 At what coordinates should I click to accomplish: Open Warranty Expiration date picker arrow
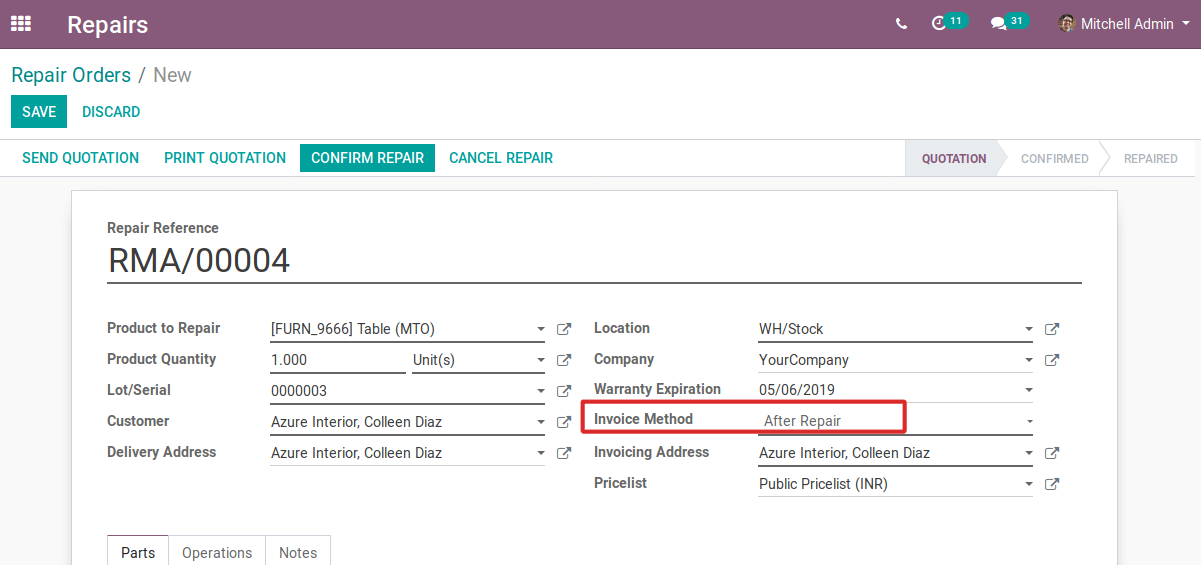coord(1029,390)
